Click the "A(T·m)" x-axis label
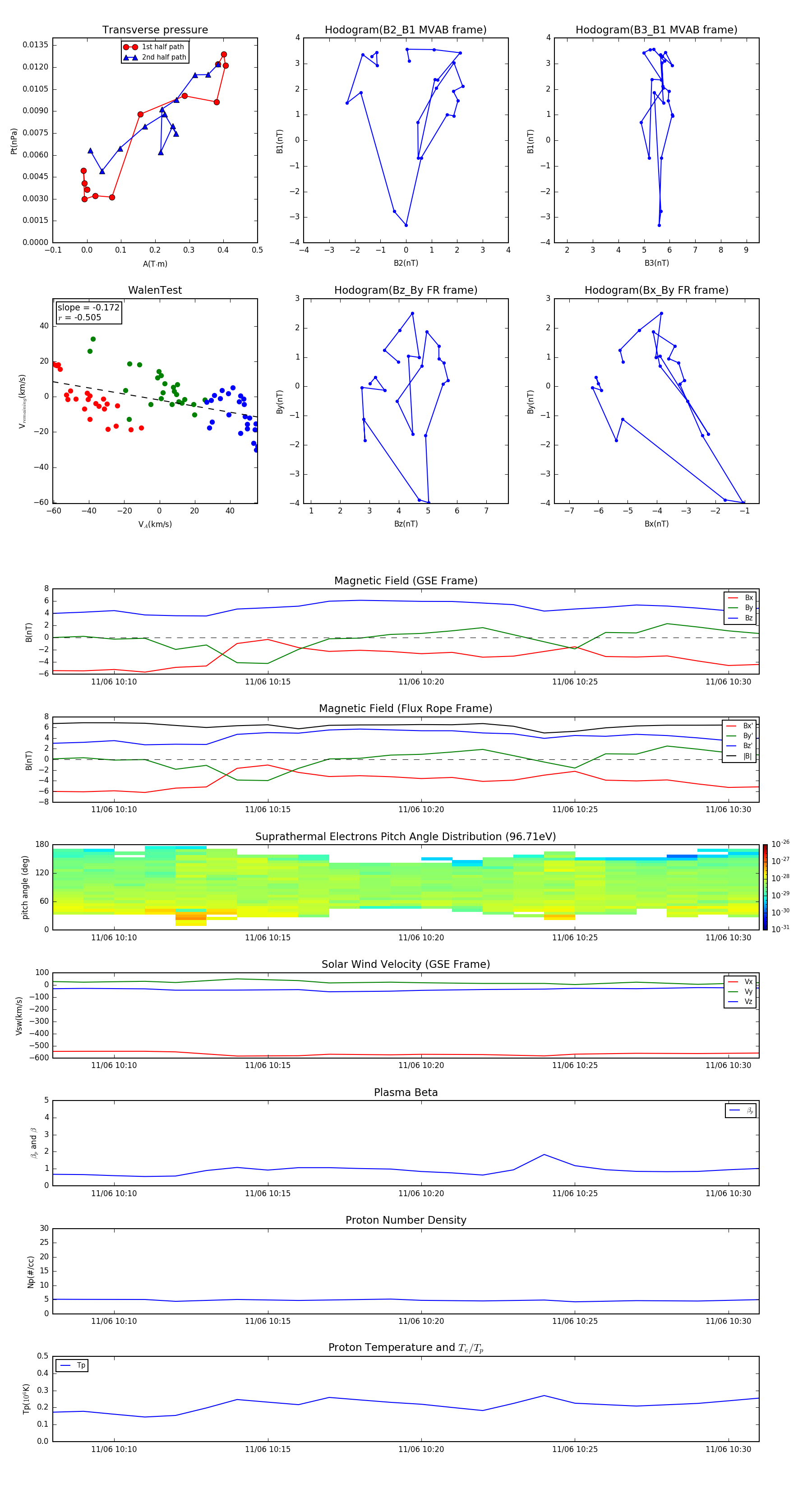 pos(155,264)
